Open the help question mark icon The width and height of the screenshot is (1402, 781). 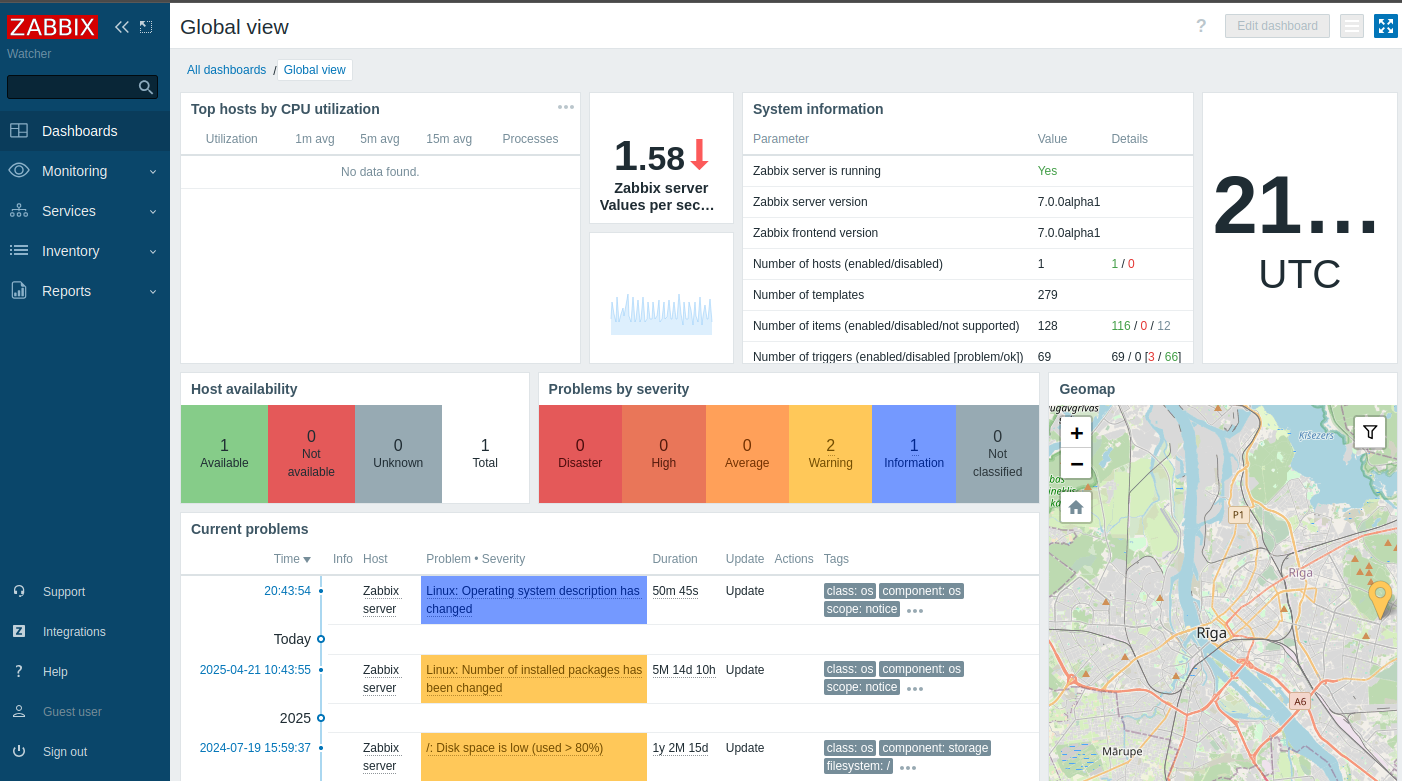point(1201,26)
